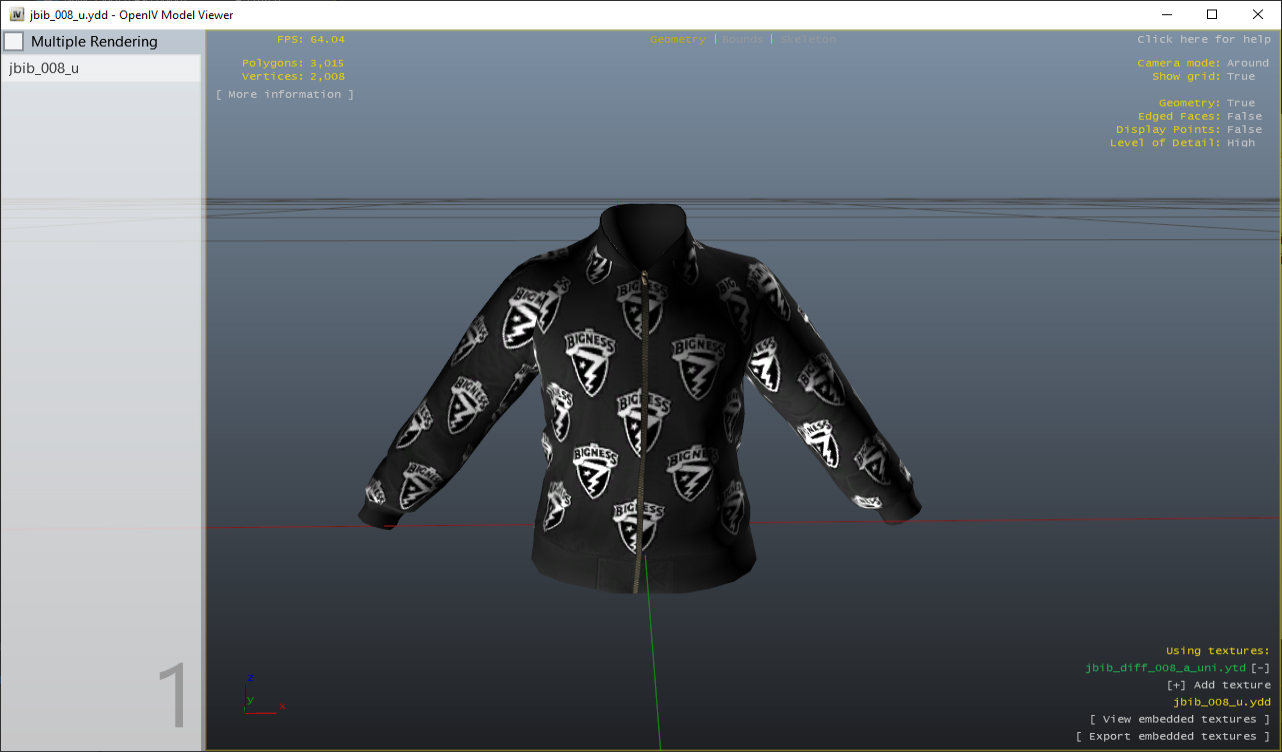Maximize the Model Viewer window
Image resolution: width=1282 pixels, height=752 pixels.
(1212, 14)
